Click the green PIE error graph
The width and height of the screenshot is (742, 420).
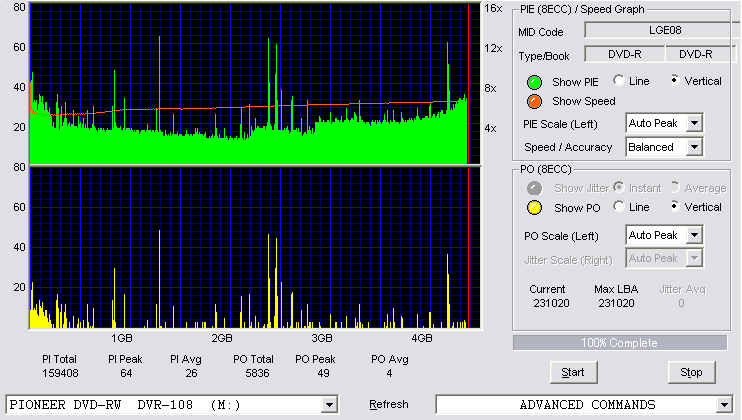(255, 84)
